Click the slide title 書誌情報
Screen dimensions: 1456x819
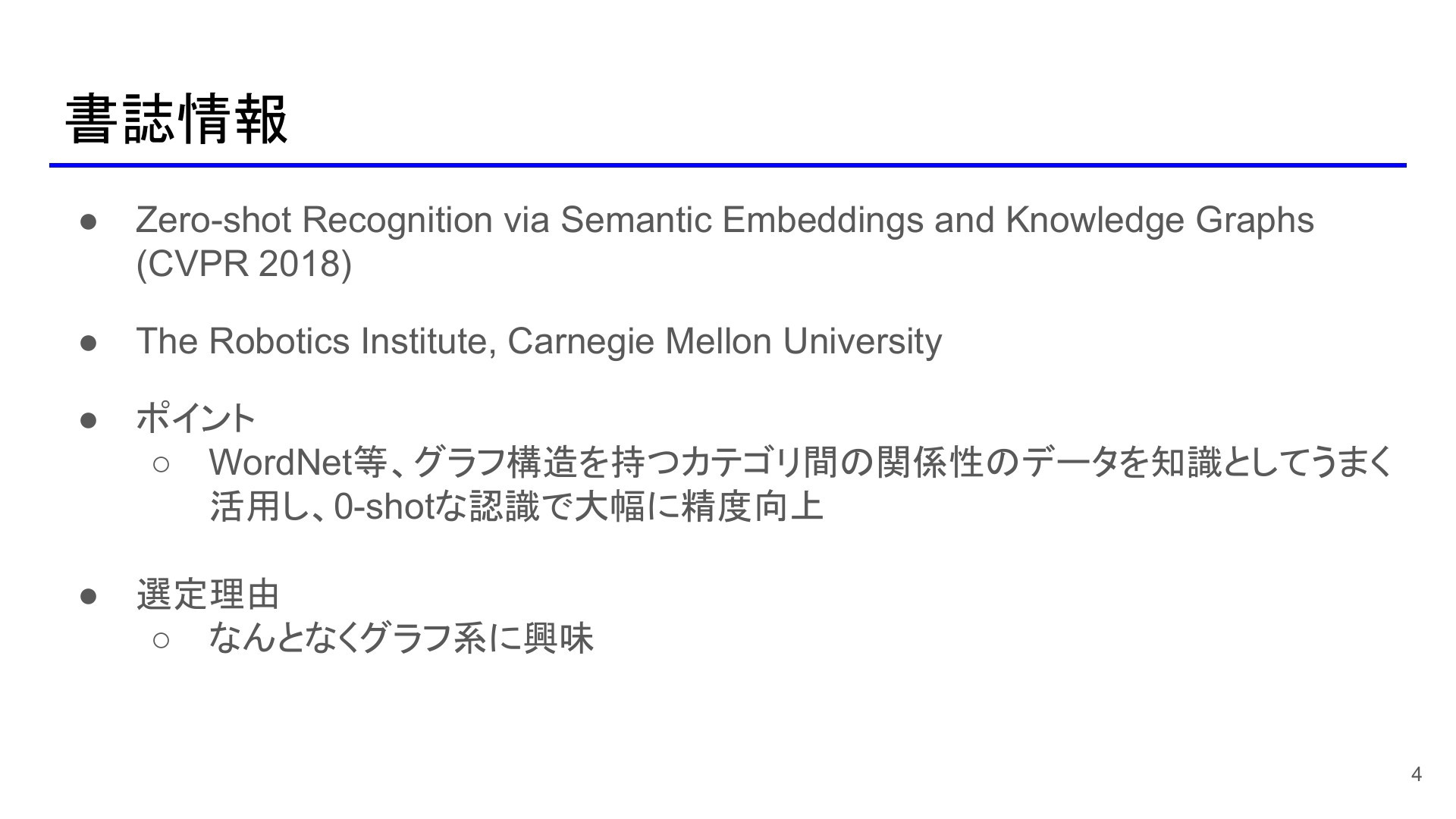click(177, 120)
